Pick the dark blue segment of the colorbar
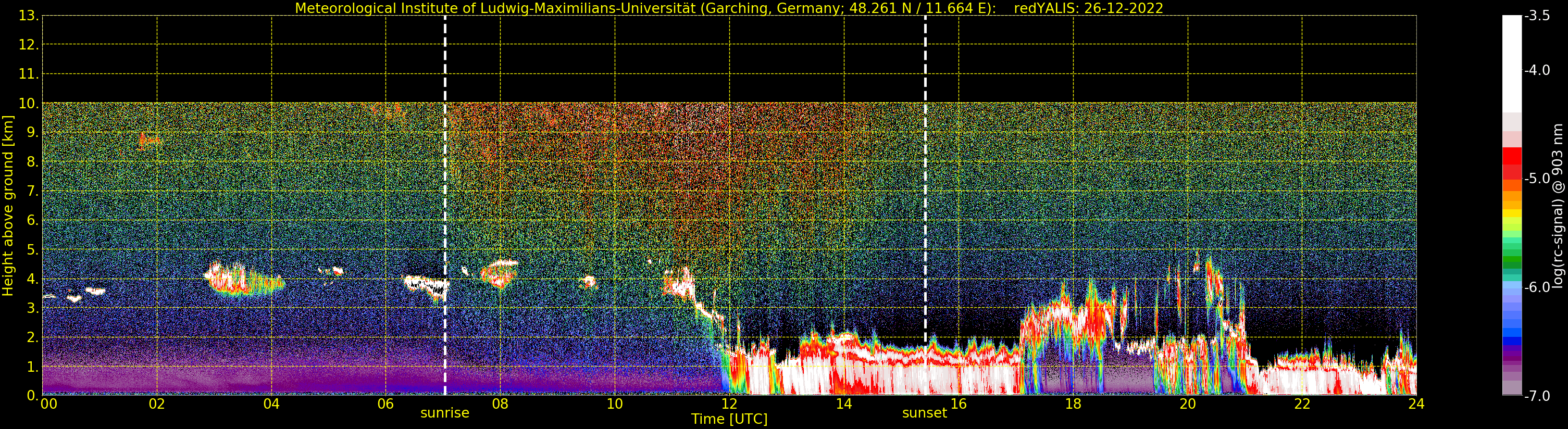This screenshot has width=1568, height=429. 1511,341
